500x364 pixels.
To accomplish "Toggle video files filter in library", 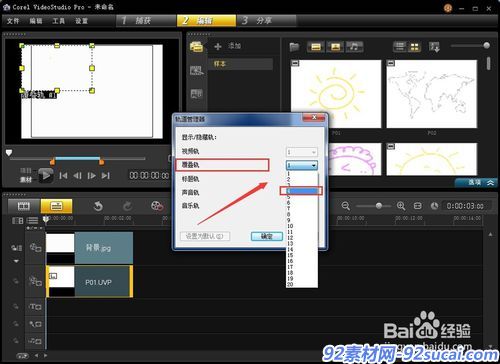I will pos(316,47).
